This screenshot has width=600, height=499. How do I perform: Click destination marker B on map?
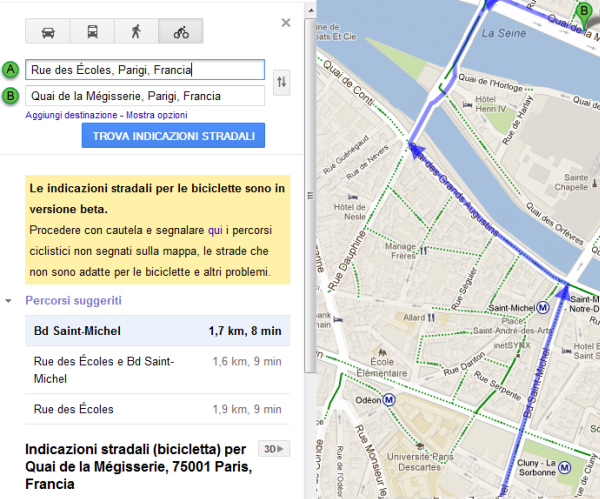click(x=584, y=15)
